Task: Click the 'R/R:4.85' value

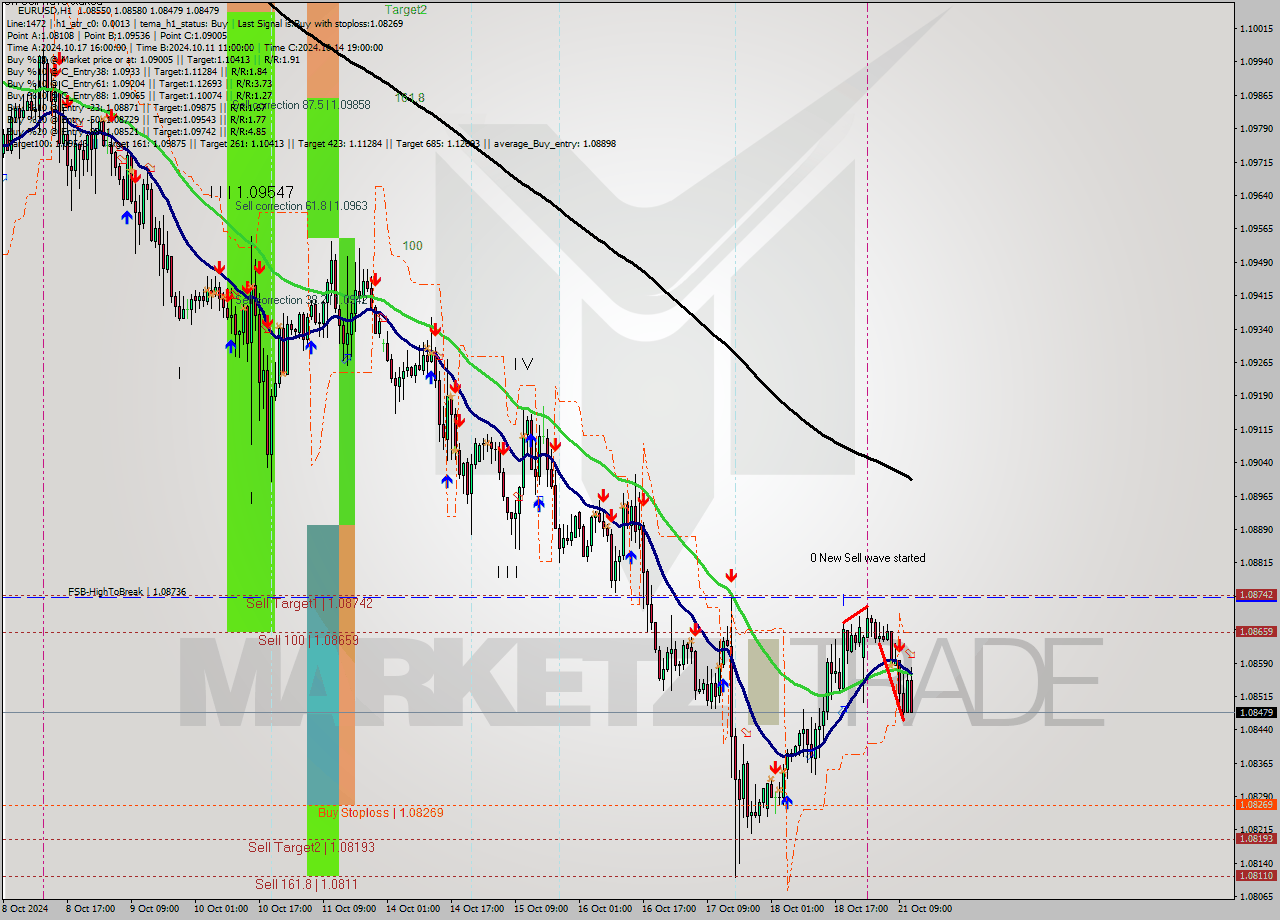Action: pyautogui.click(x=248, y=131)
